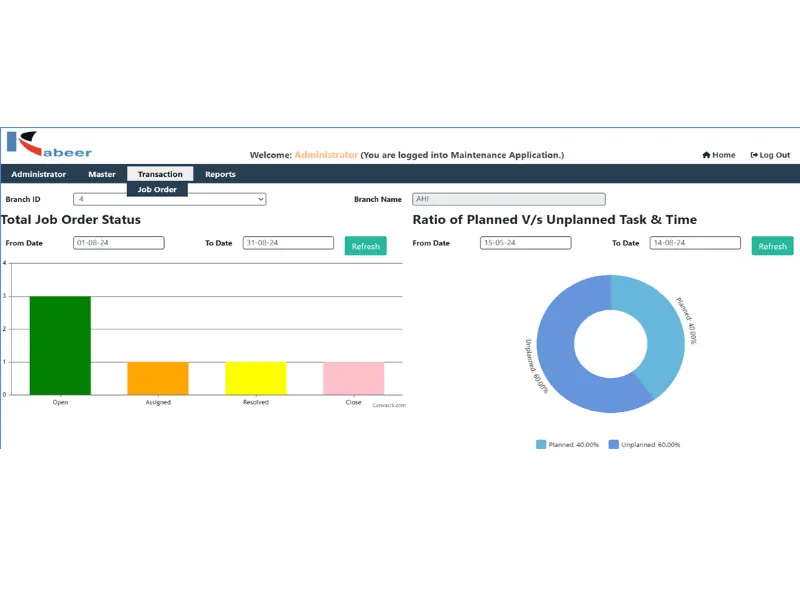Viewport: 800px width, 600px height.
Task: Open the Administrator menu
Action: 38,173
